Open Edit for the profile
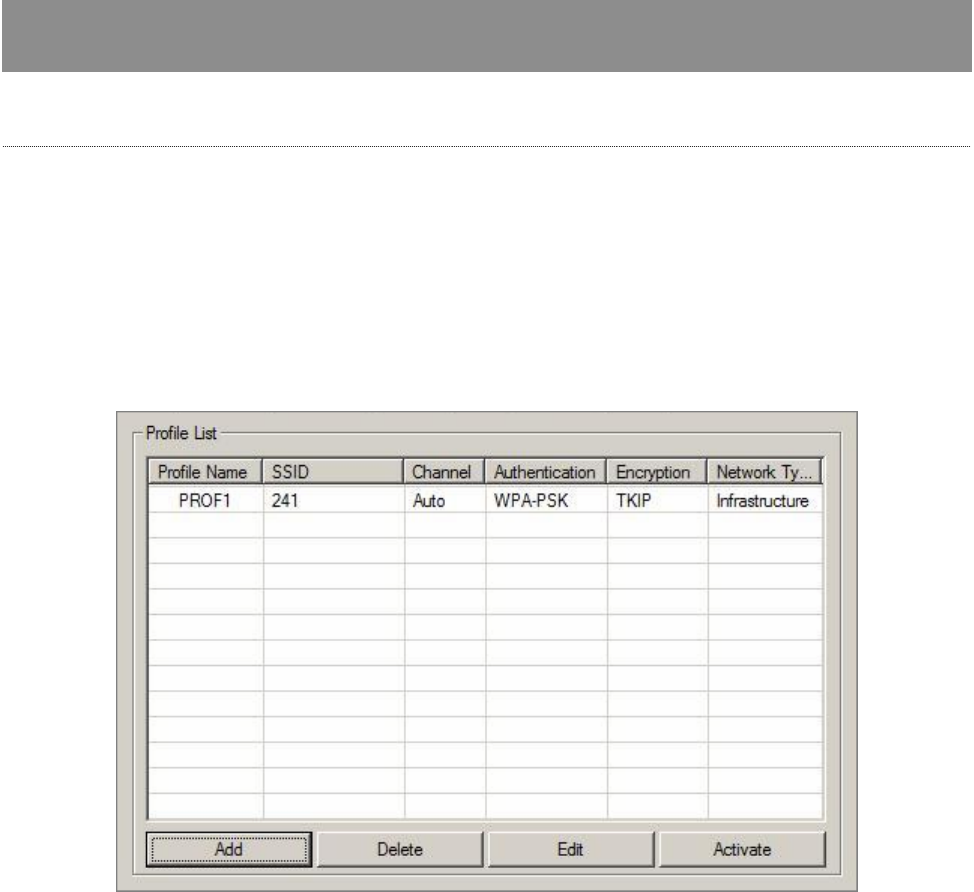The width and height of the screenshot is (974, 892). 570,849
